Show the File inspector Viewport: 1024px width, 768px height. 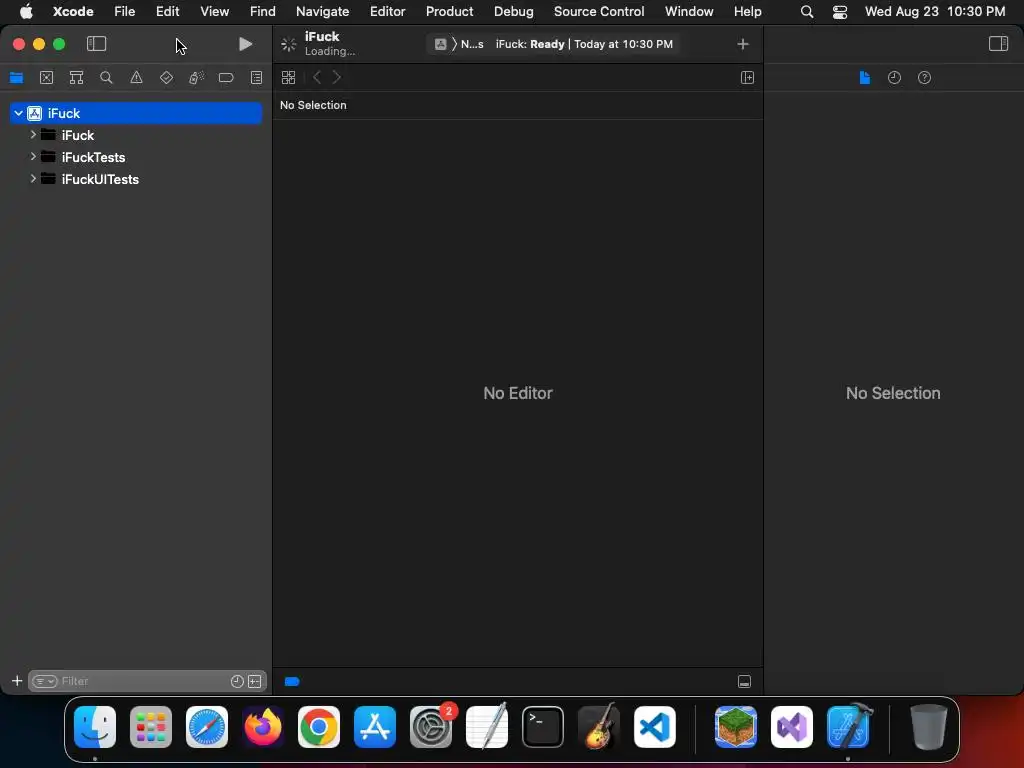click(865, 78)
